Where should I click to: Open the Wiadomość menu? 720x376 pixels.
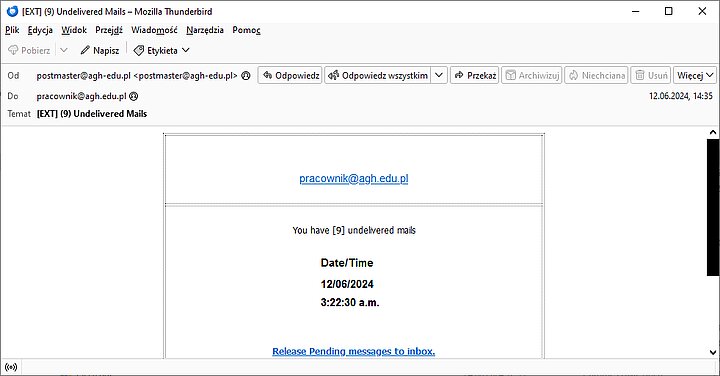(154, 30)
